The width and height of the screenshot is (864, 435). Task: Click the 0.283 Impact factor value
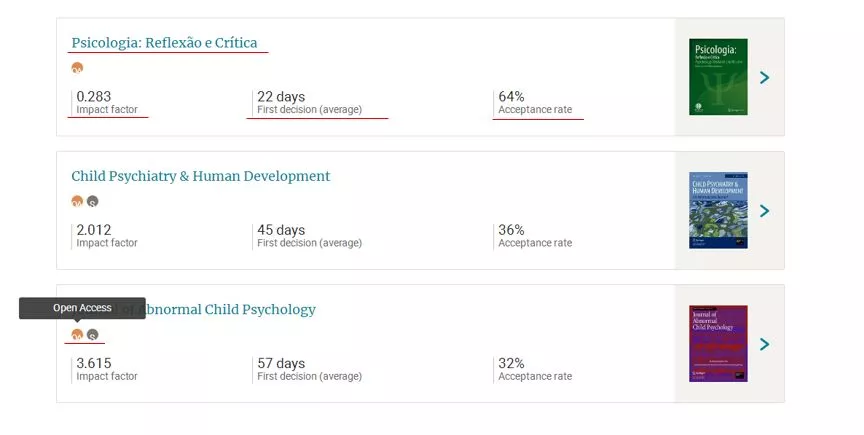(94, 97)
